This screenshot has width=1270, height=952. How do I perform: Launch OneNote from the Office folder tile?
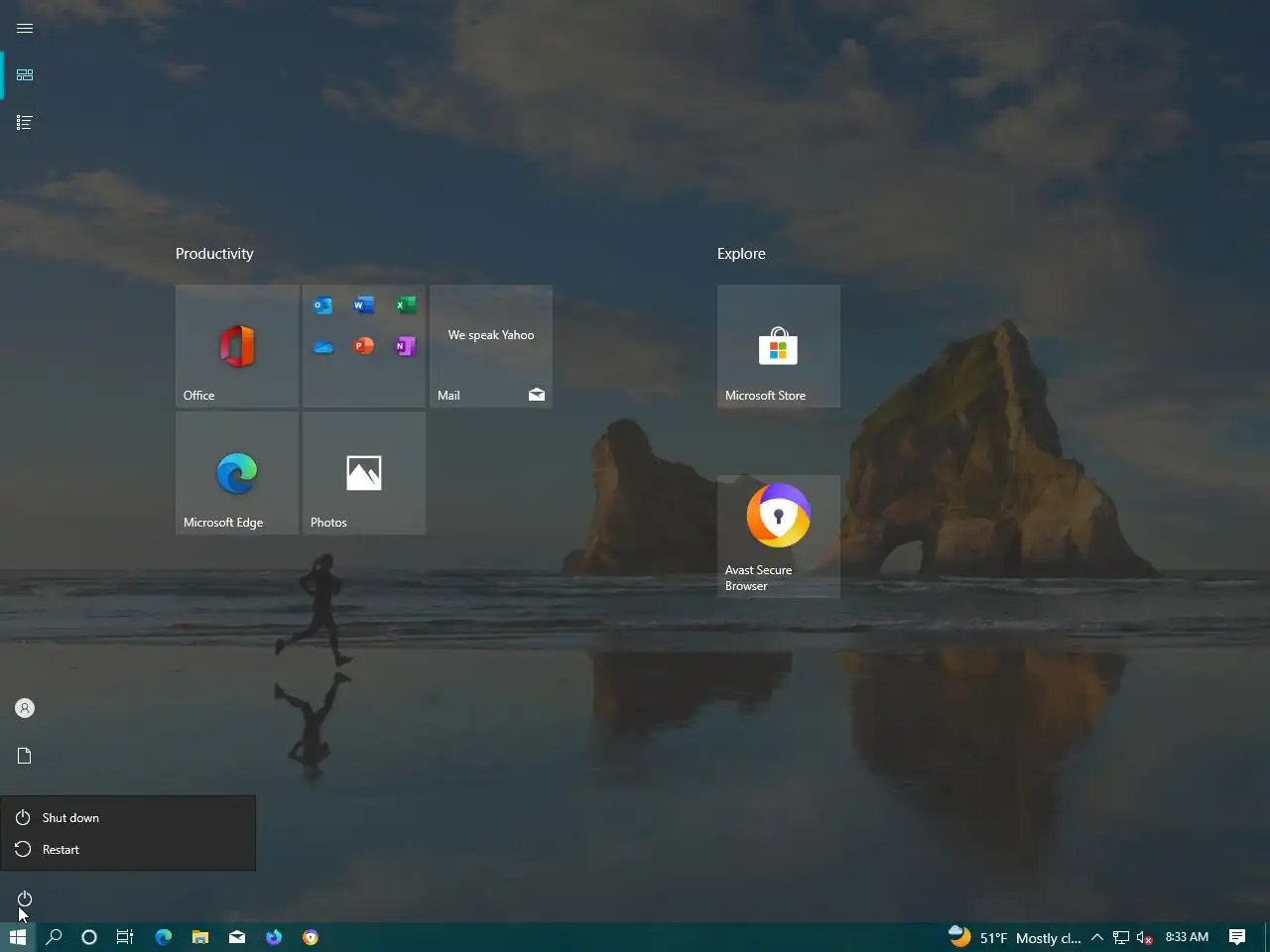click(405, 346)
